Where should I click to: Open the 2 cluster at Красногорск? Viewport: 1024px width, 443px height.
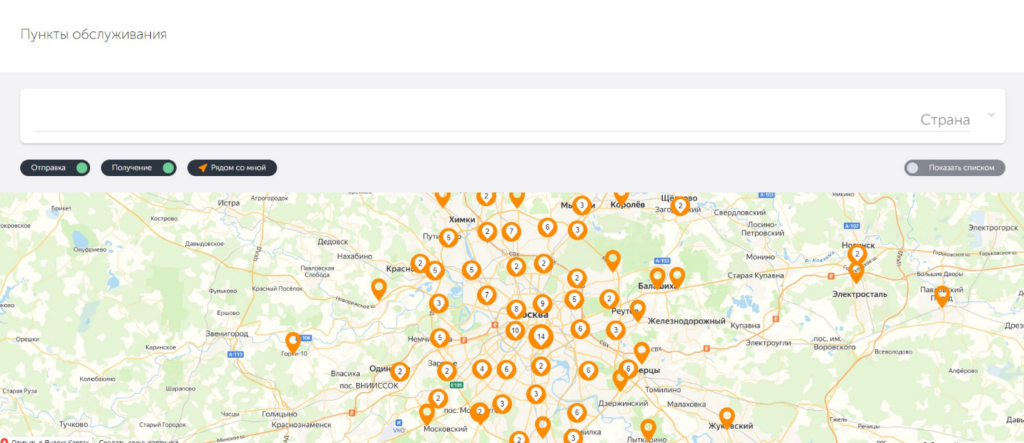(x=421, y=264)
